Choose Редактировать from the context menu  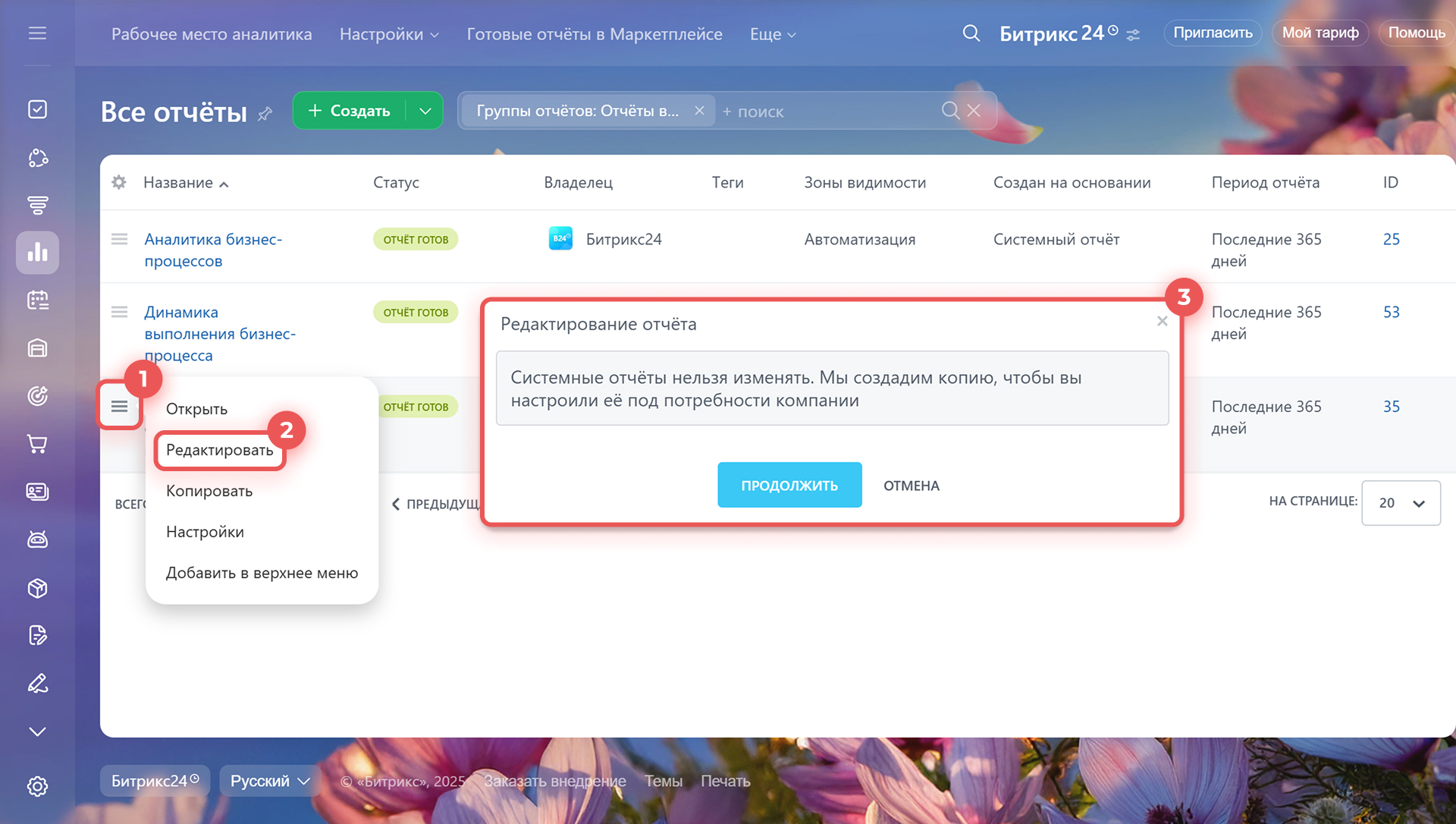pos(219,450)
